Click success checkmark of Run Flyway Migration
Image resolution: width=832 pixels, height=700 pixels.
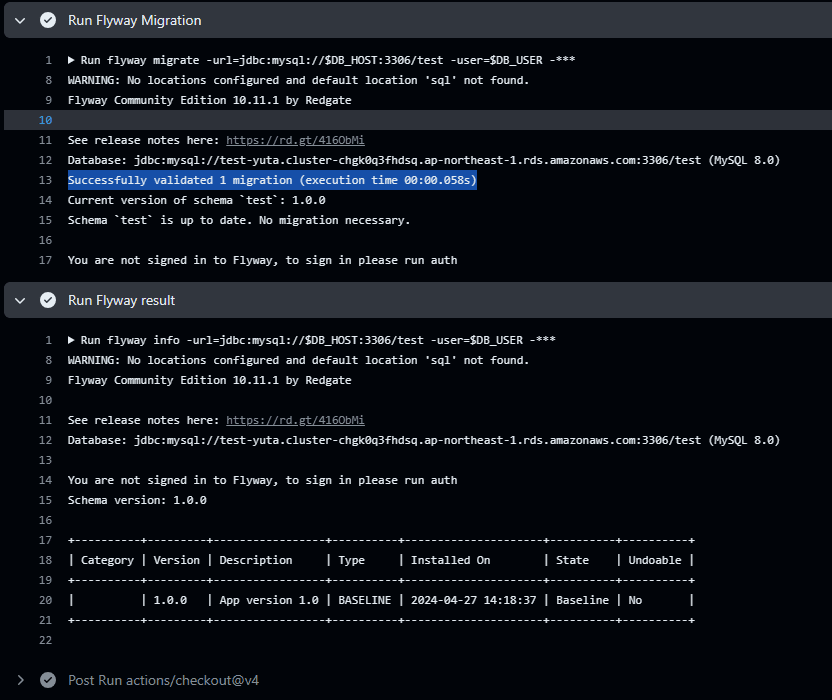tap(48, 21)
